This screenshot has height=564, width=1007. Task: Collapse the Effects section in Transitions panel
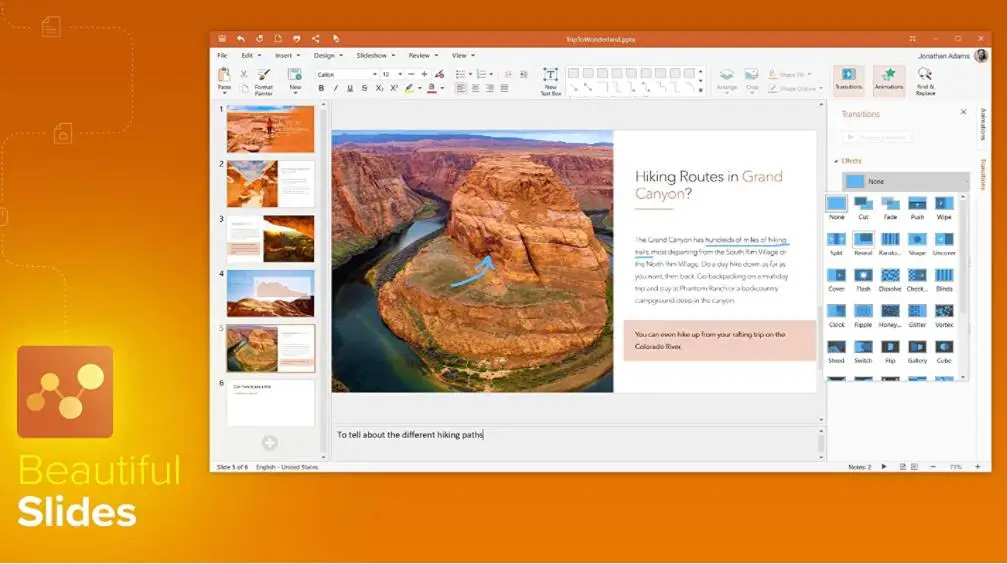[x=836, y=161]
